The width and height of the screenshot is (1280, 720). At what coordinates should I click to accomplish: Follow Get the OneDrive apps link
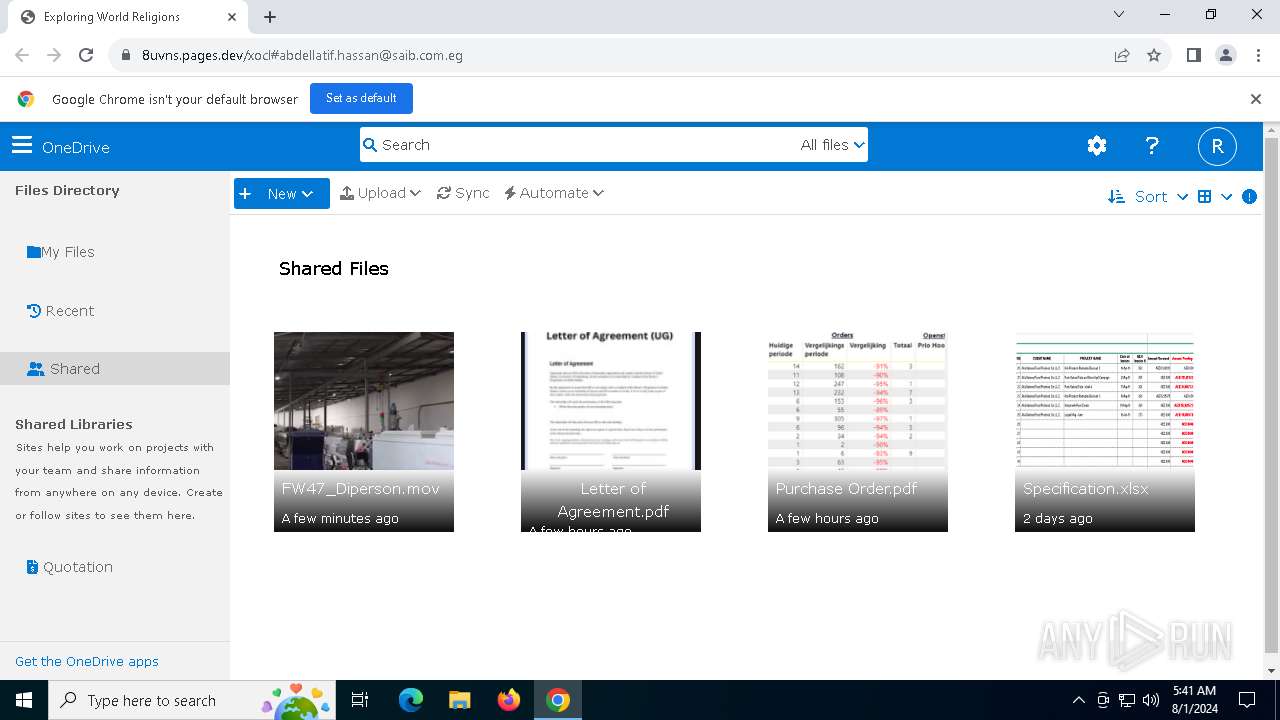(87, 661)
